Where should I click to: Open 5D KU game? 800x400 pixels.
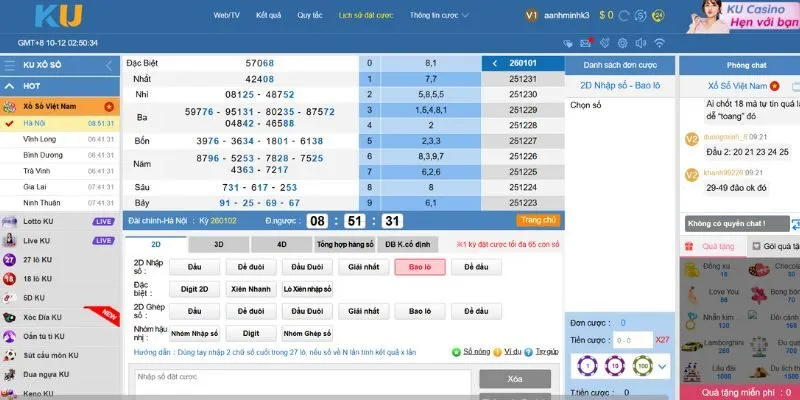click(60, 298)
